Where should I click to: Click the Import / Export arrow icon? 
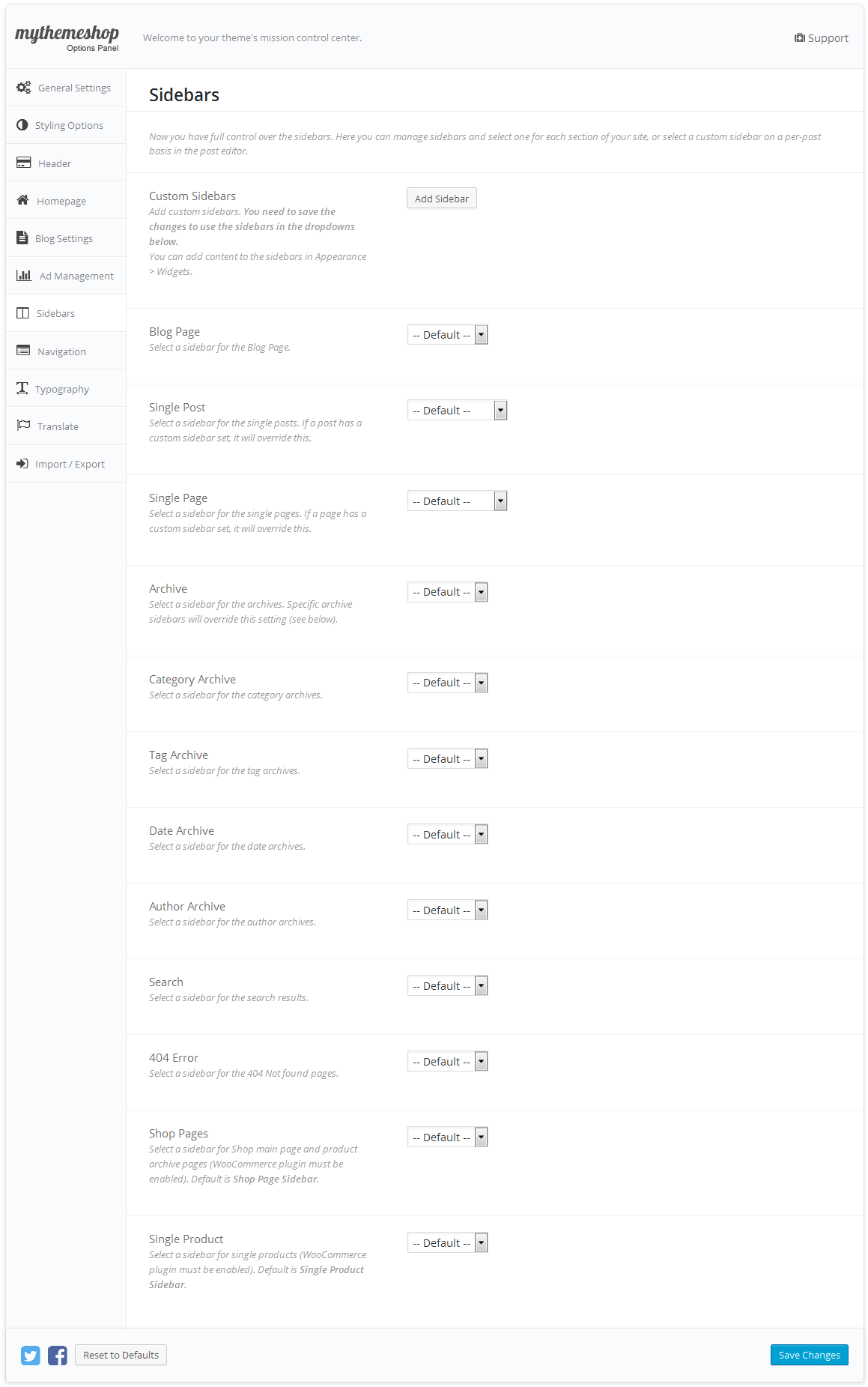point(22,463)
